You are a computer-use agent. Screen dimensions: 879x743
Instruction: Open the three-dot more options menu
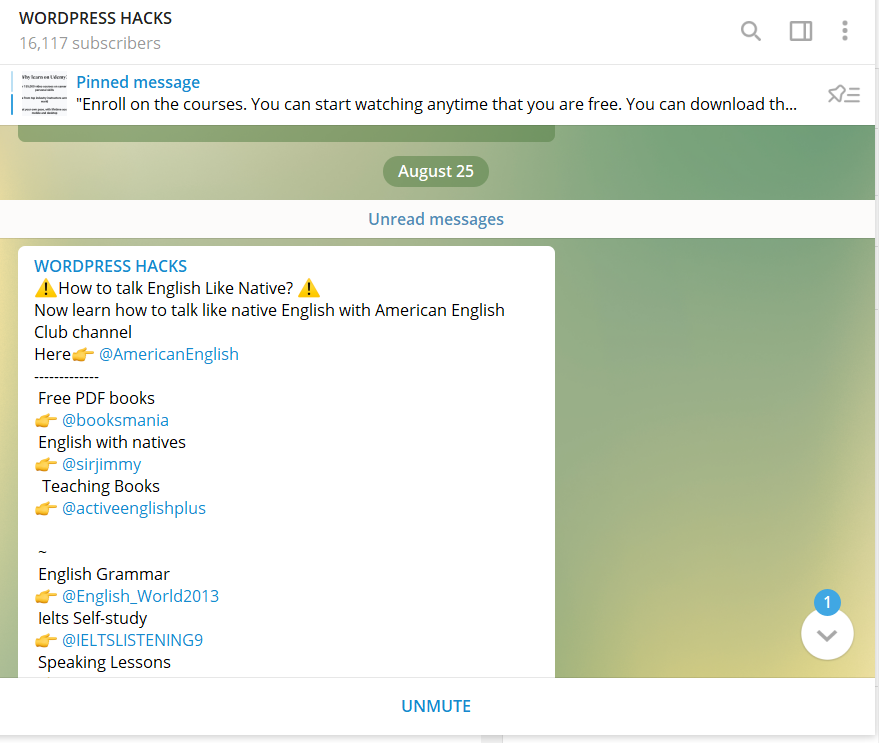pos(845,31)
